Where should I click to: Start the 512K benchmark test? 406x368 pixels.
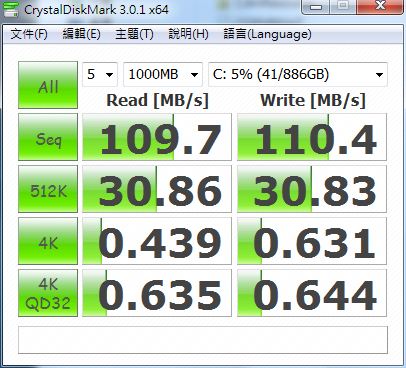pyautogui.click(x=48, y=189)
